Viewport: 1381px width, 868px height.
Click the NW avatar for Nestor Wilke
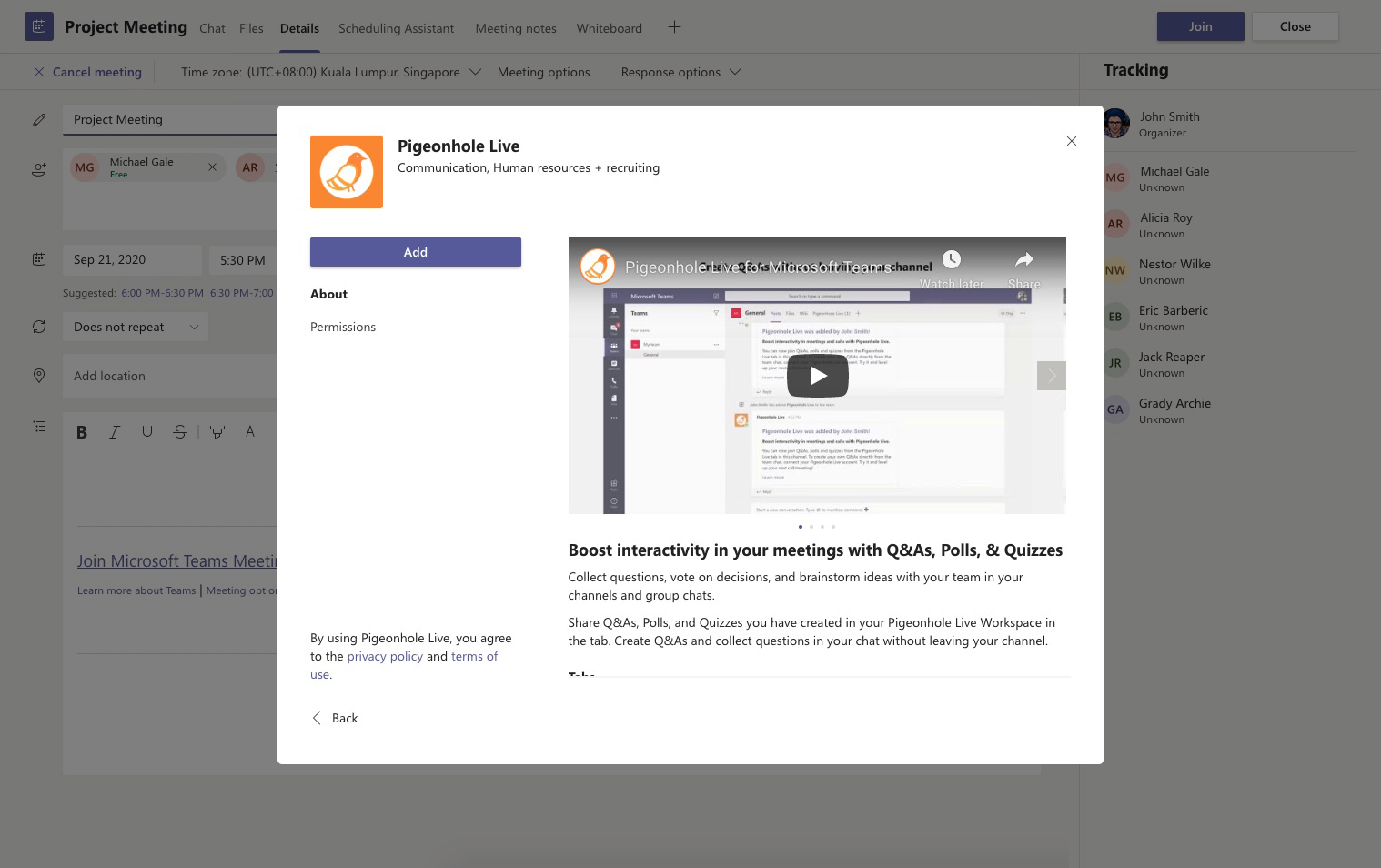click(1115, 270)
